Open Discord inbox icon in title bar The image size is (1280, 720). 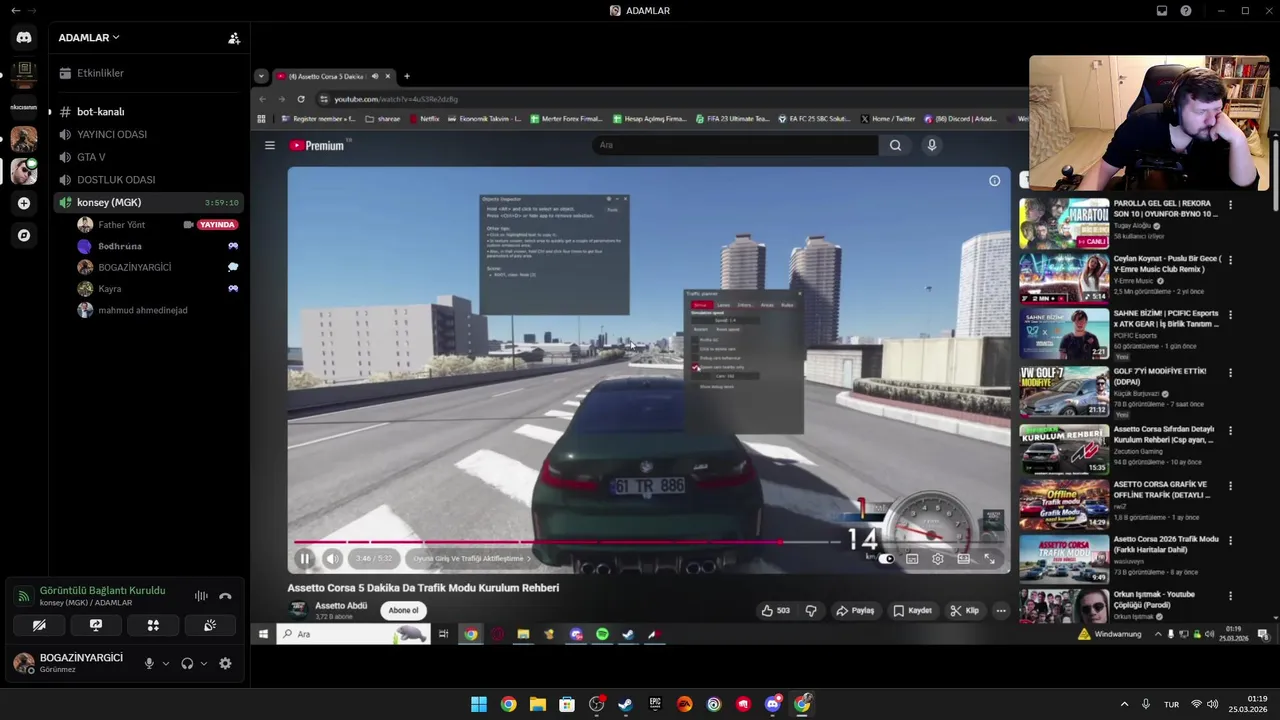coord(1162,10)
